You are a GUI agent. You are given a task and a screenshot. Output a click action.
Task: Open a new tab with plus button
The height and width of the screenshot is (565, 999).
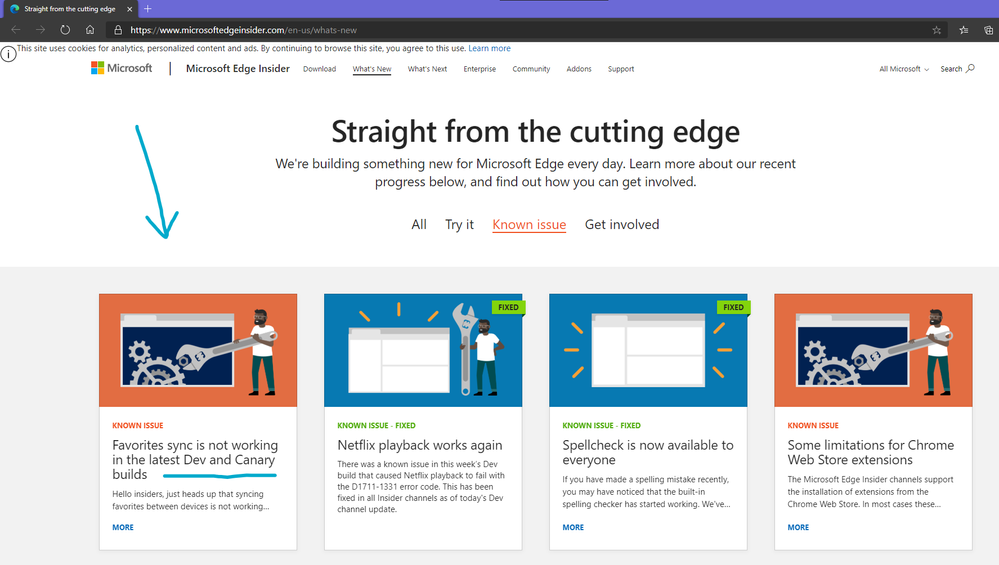(x=148, y=9)
